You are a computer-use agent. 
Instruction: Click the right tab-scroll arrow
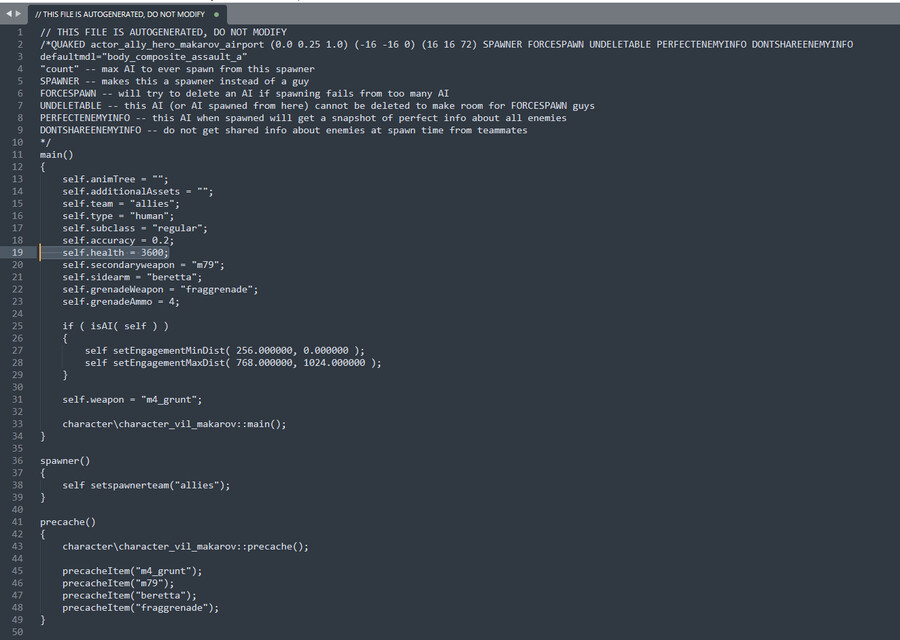[18, 14]
